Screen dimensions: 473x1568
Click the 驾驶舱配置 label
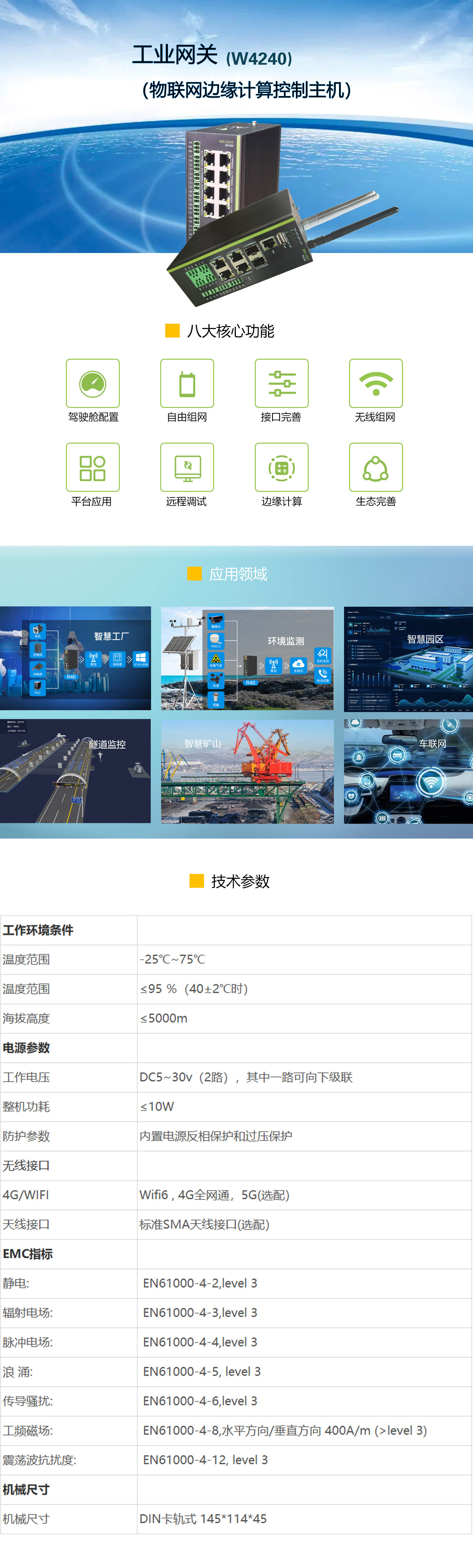[x=93, y=417]
